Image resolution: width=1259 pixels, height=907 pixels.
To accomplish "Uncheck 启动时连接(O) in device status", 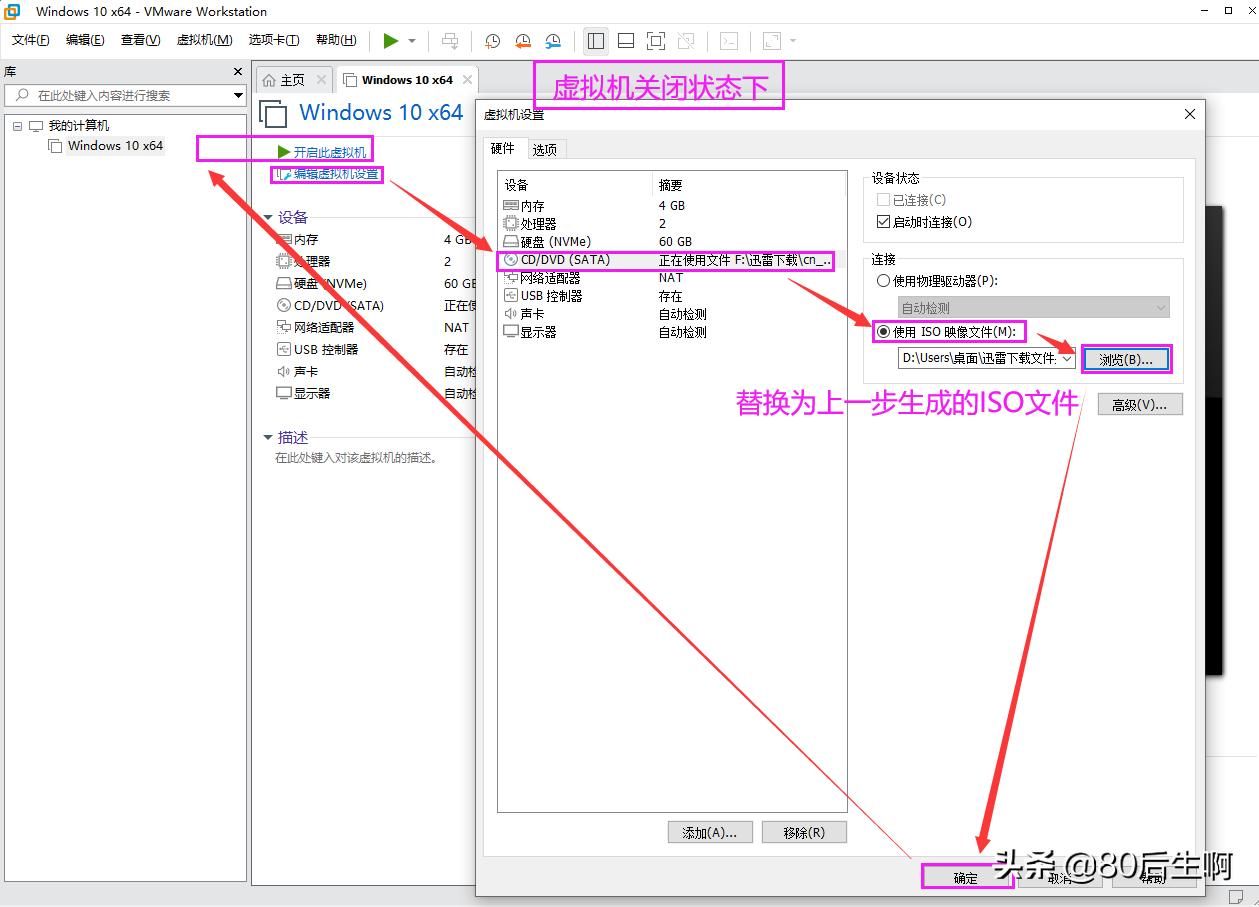I will coord(883,222).
